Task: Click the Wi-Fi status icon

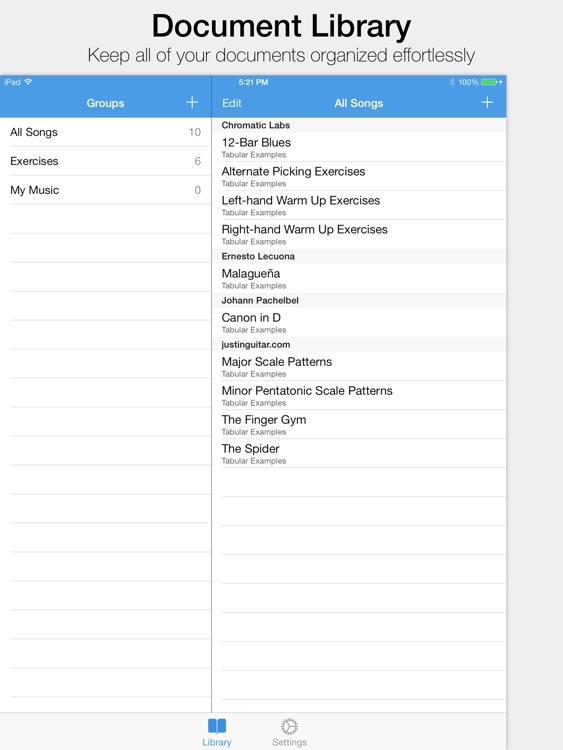Action: [28, 82]
